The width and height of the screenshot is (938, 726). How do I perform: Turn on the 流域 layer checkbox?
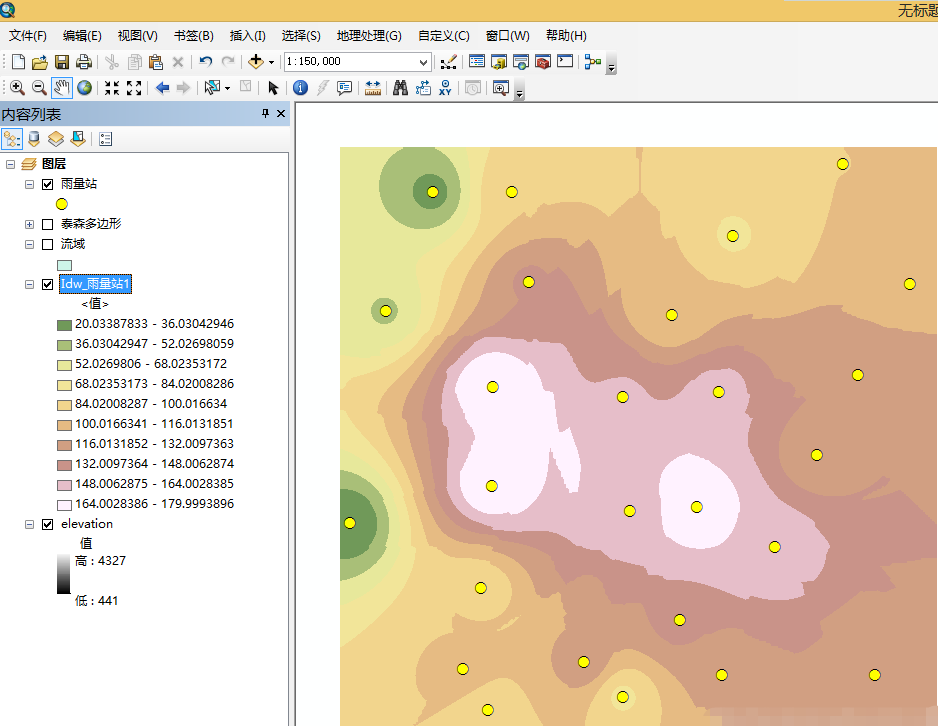[47, 244]
